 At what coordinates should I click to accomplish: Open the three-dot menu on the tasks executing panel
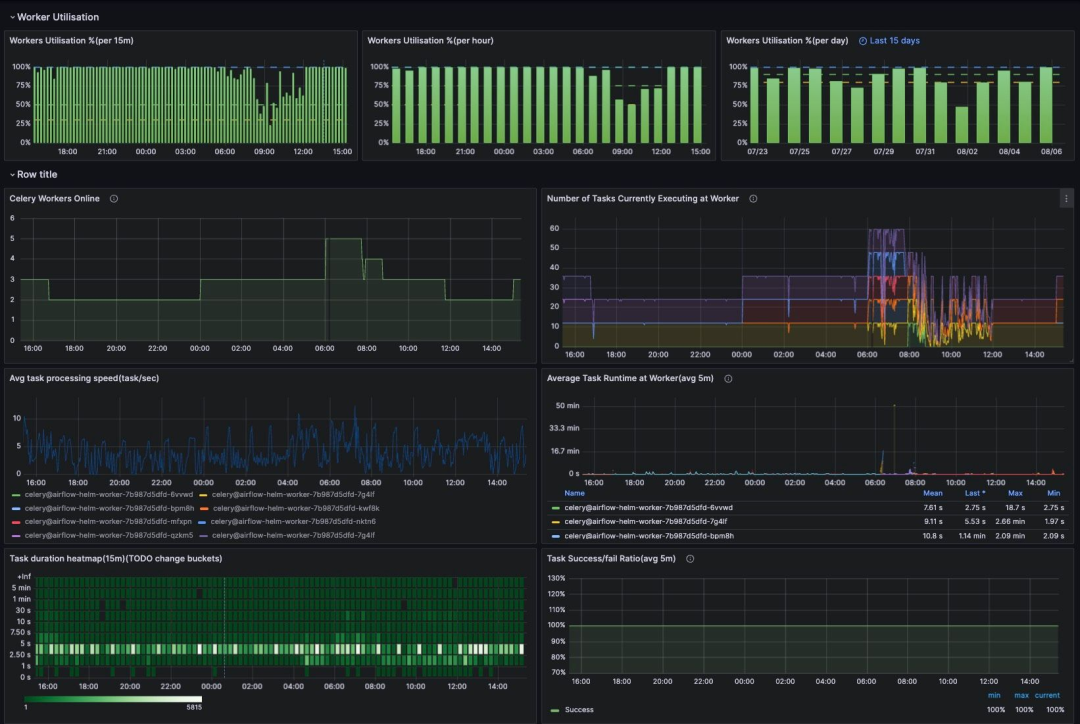tap(1066, 199)
